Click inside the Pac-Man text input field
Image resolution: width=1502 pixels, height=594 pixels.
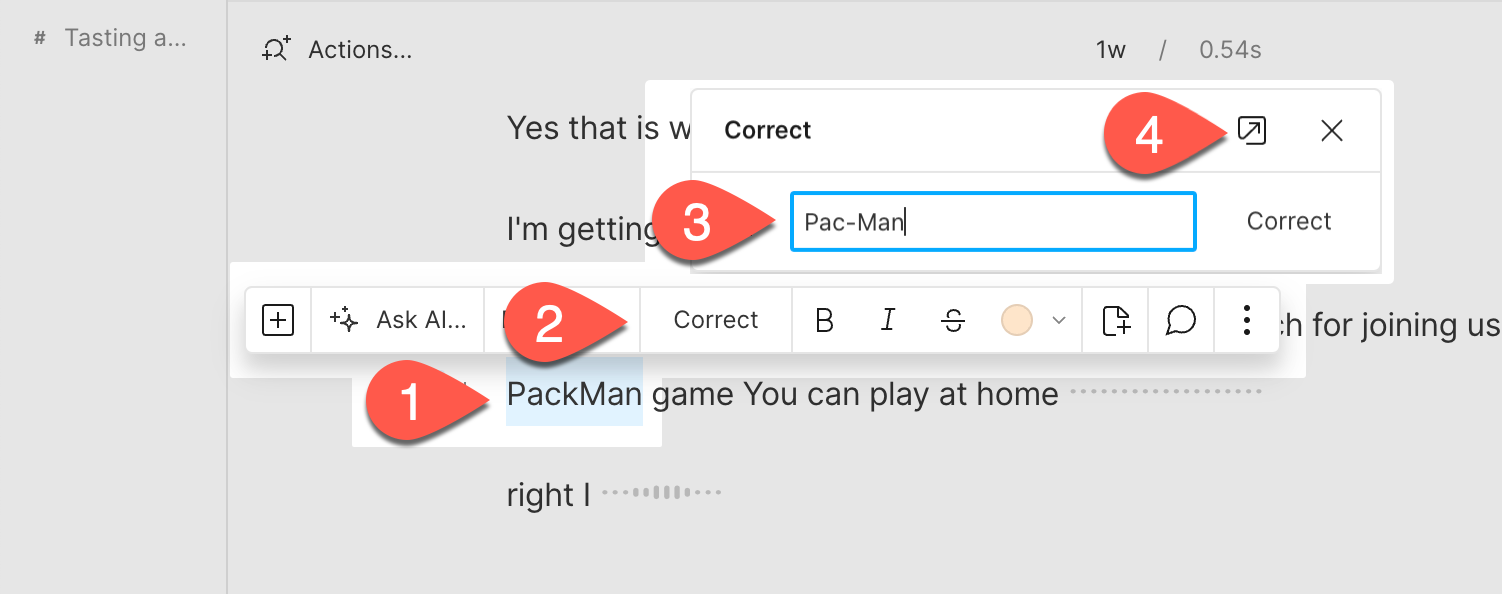coord(992,221)
